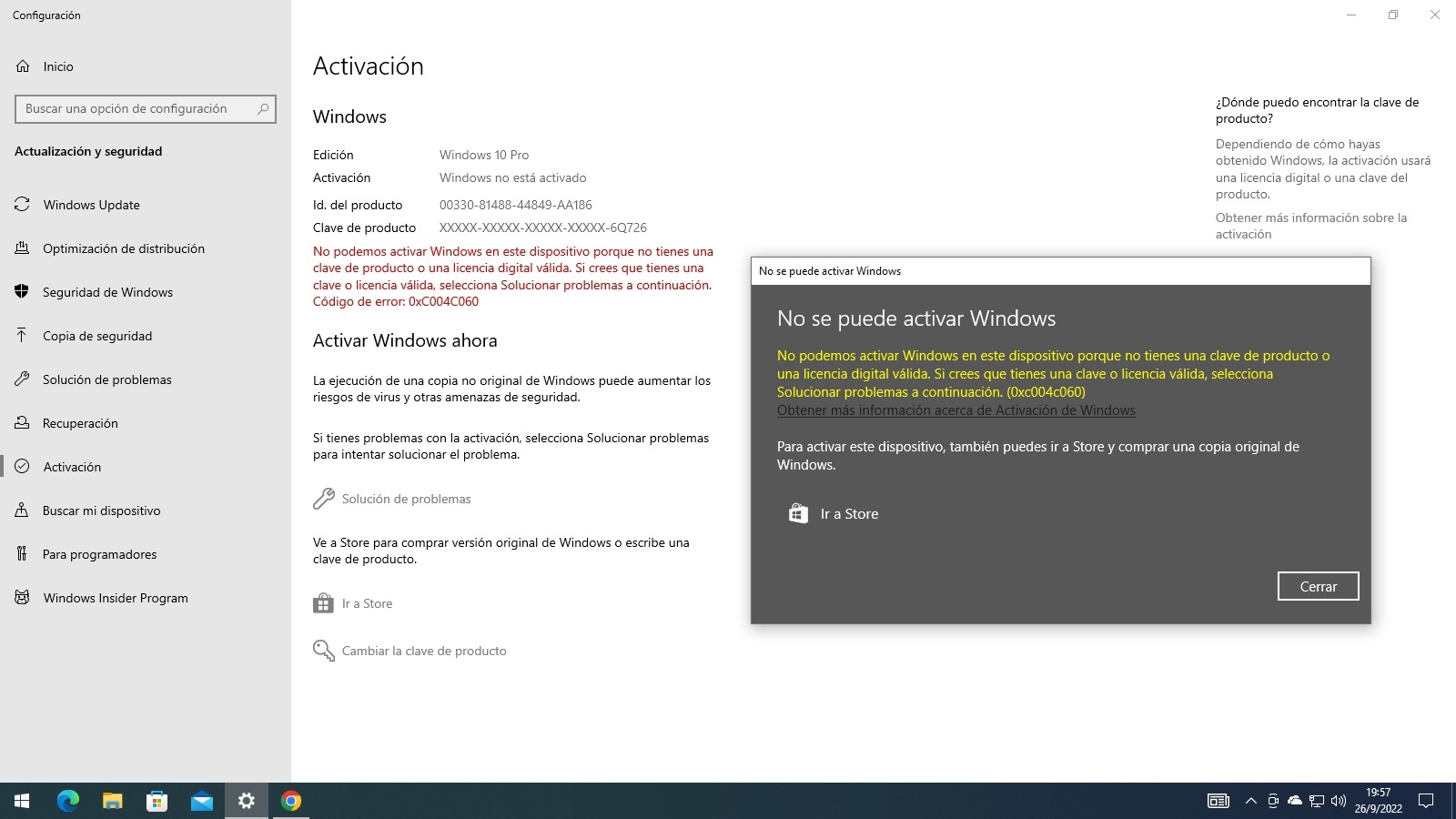Open Obtener más información sobre la activación link
This screenshot has width=1456, height=819.
pos(1311,226)
